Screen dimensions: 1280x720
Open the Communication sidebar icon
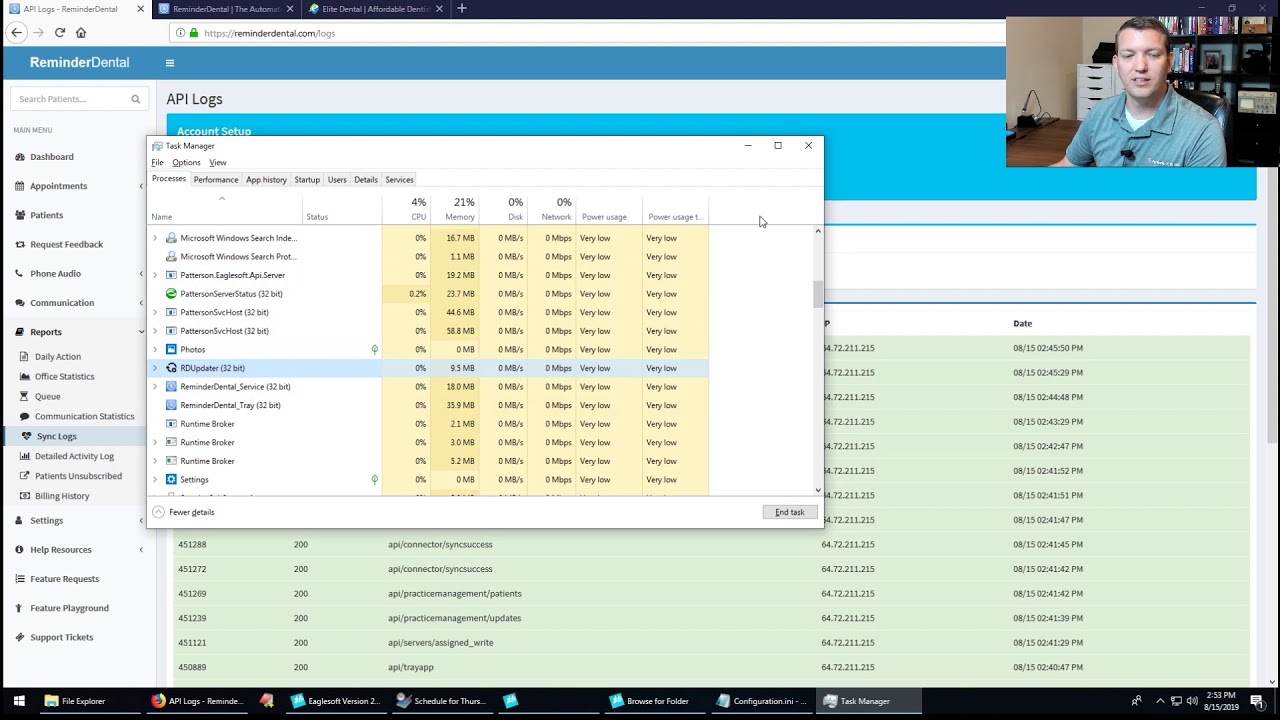point(20,303)
